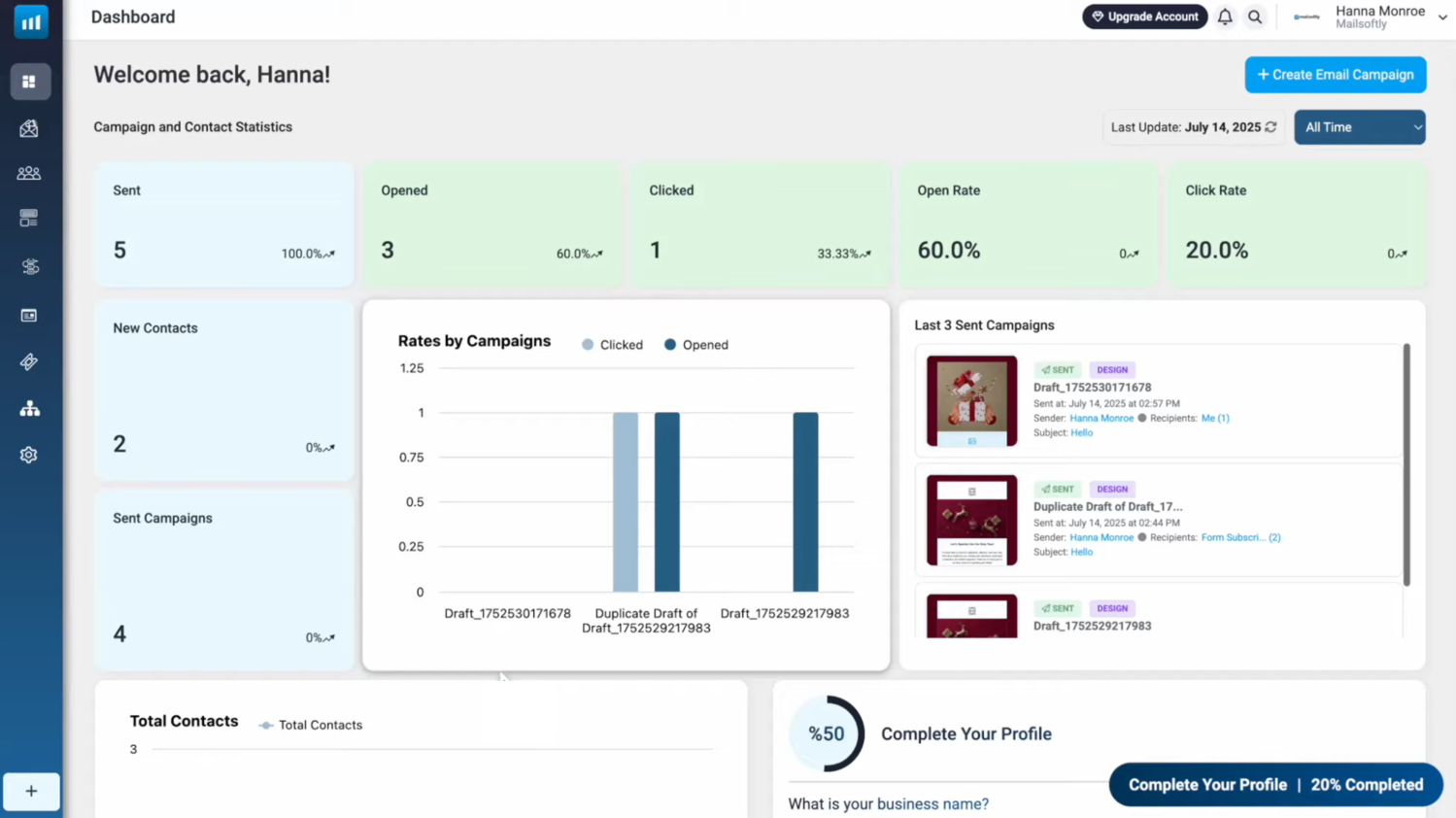
Task: Click the %50 profile completion ring
Action: coord(826,733)
